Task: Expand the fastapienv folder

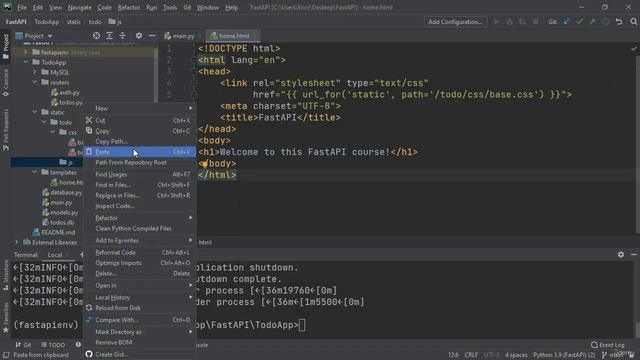Action: click(26, 52)
